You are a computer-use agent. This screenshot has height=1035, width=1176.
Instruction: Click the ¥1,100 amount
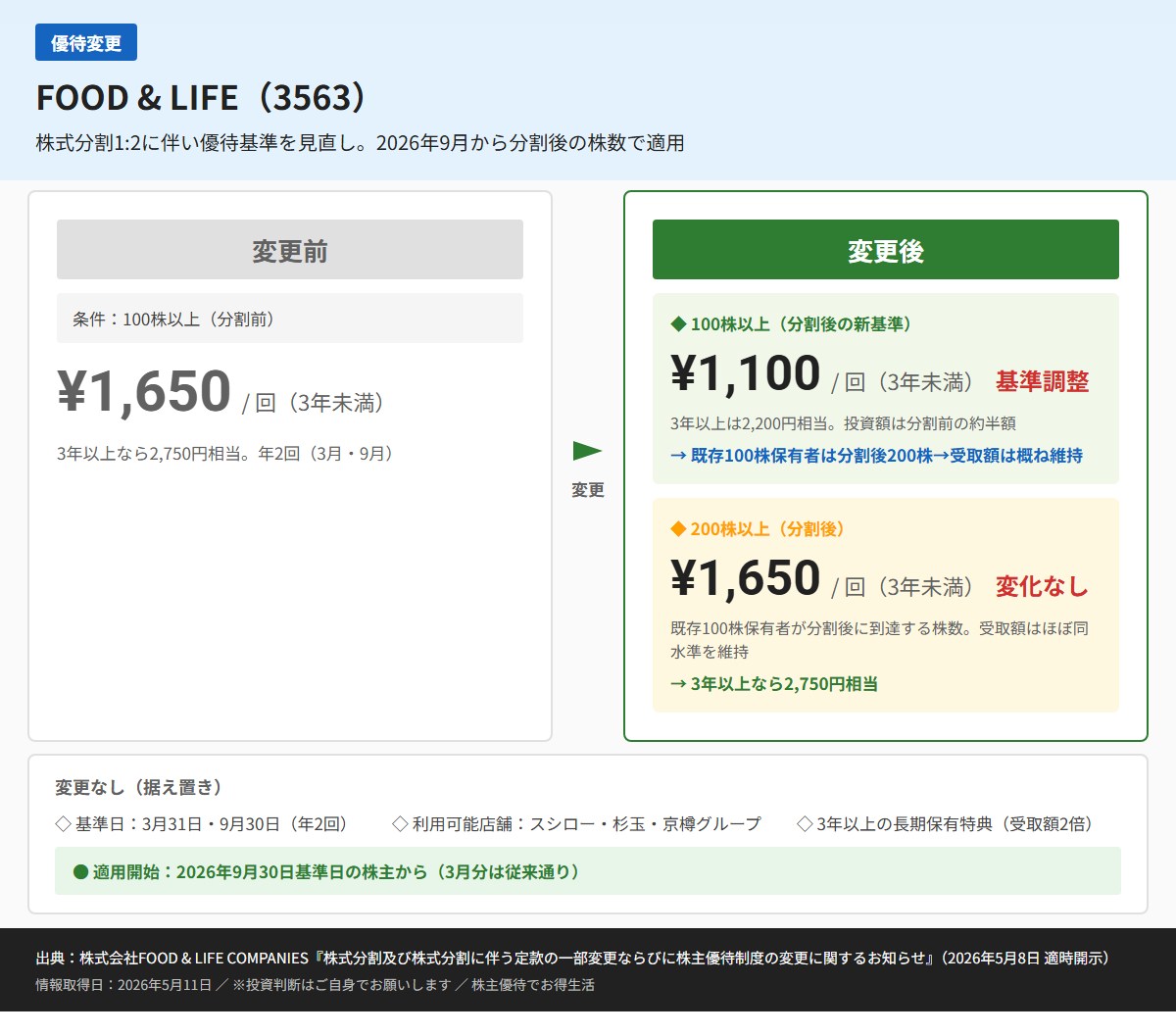(746, 373)
